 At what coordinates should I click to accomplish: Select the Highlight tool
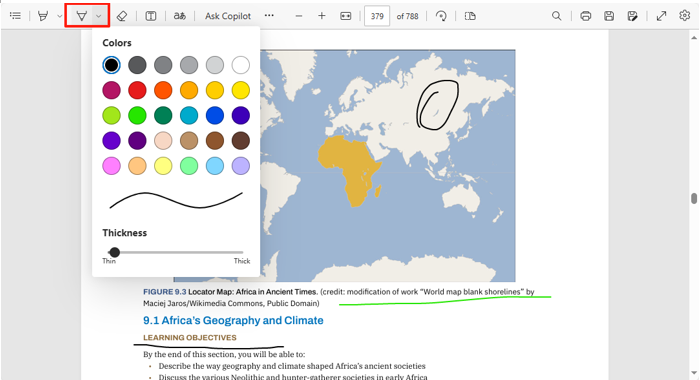point(43,16)
